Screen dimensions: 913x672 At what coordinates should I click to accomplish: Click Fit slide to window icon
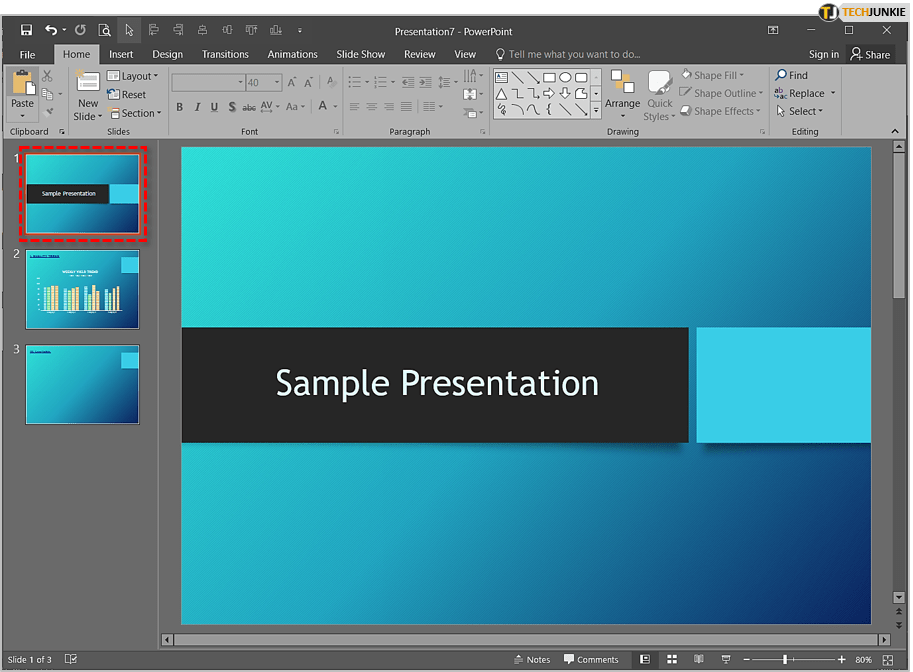[888, 660]
